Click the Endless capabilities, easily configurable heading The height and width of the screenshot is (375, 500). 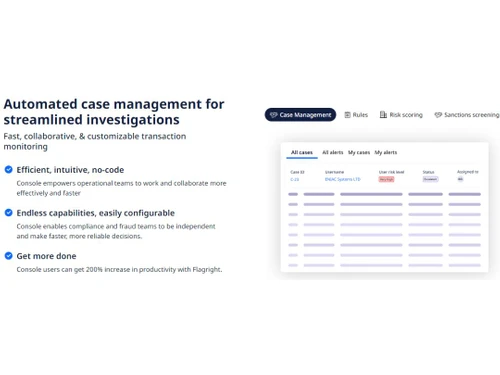pos(96,213)
